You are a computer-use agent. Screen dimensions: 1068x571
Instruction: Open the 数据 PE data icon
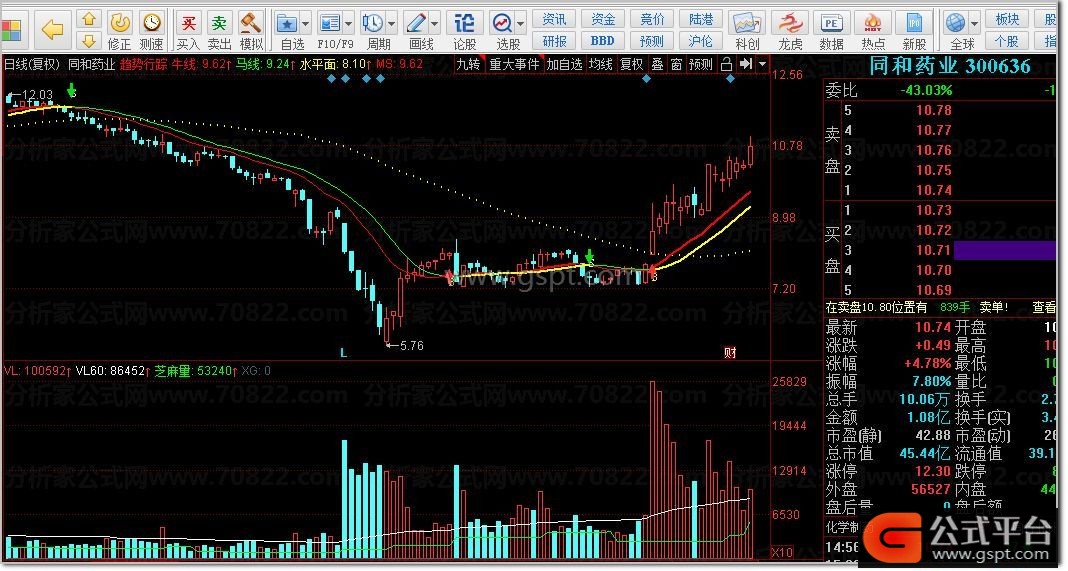pos(831,24)
